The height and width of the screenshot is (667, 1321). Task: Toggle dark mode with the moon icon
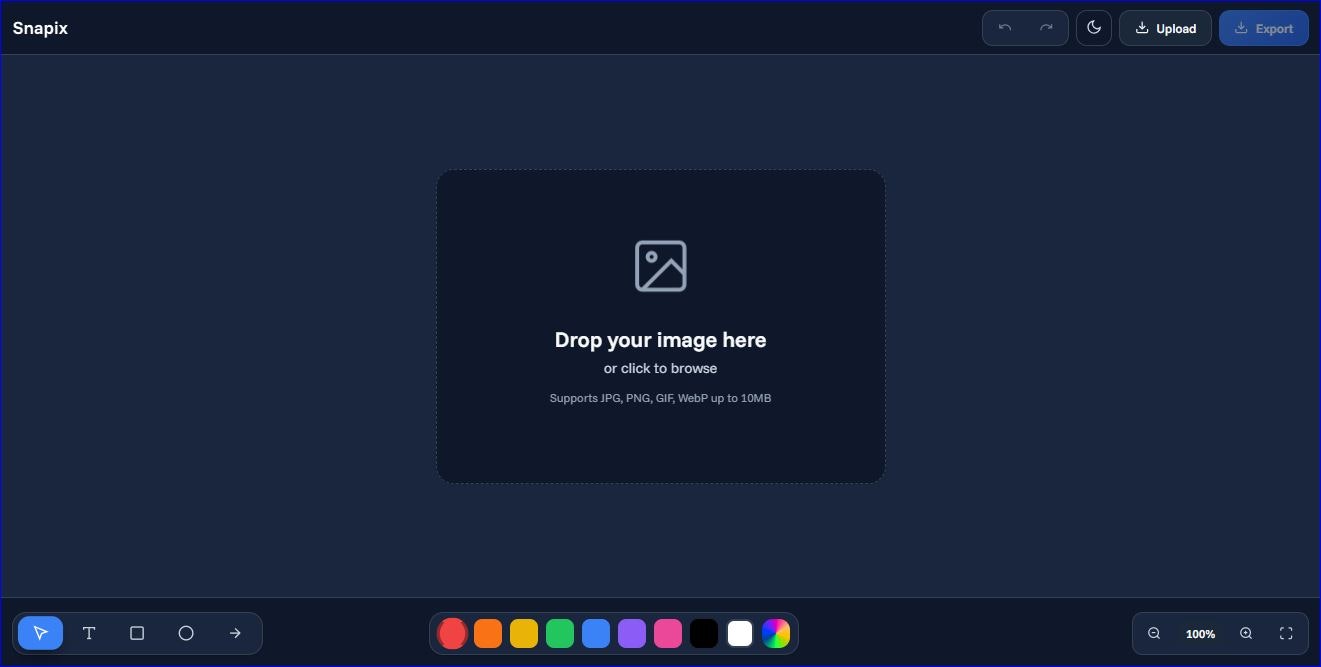[1094, 28]
